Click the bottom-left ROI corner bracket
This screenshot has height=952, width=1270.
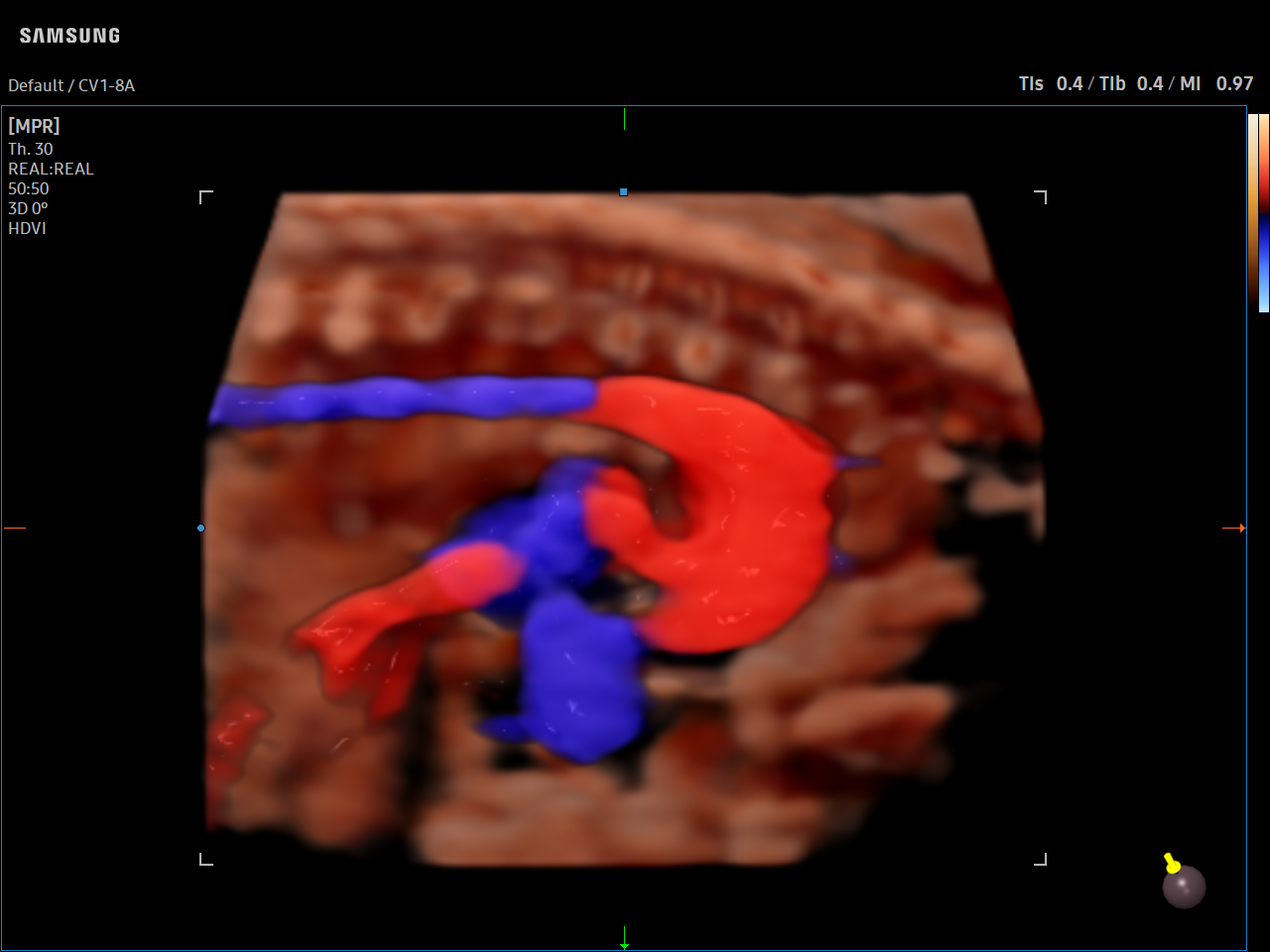tap(206, 859)
